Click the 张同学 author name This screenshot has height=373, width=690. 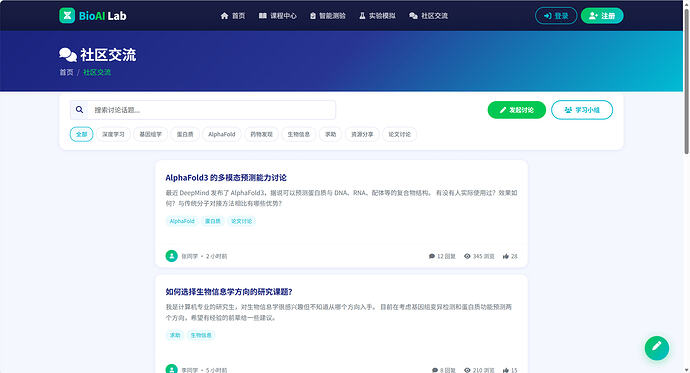point(190,256)
